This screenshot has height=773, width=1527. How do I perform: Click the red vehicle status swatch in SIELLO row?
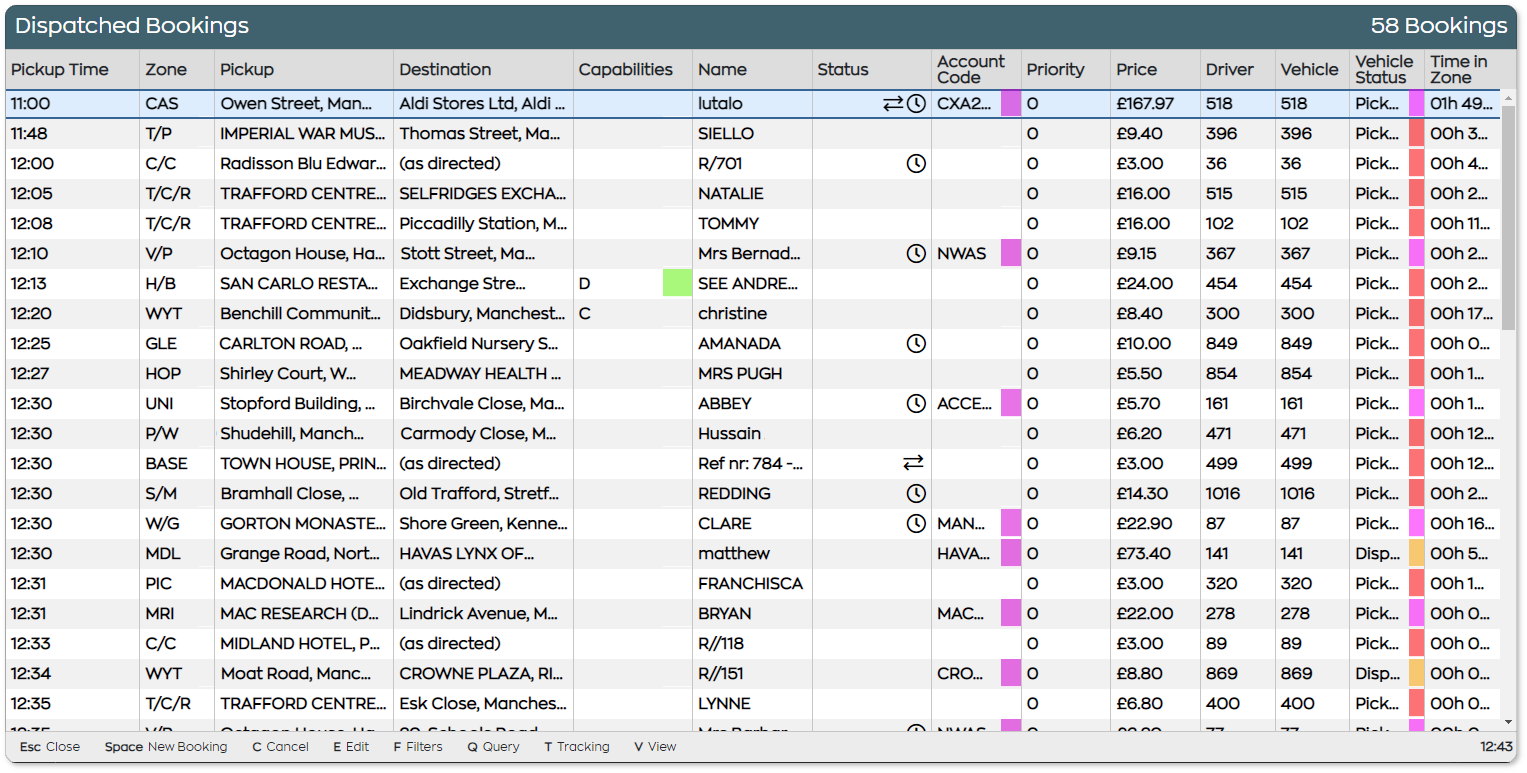1416,133
